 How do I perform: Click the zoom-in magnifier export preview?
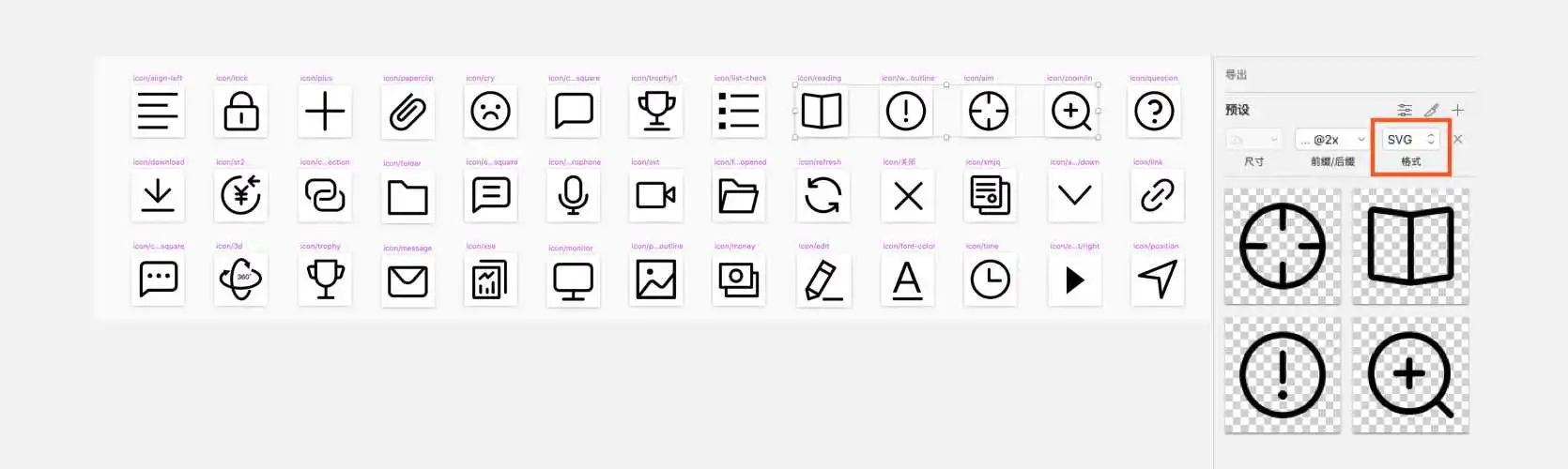pos(1410,374)
